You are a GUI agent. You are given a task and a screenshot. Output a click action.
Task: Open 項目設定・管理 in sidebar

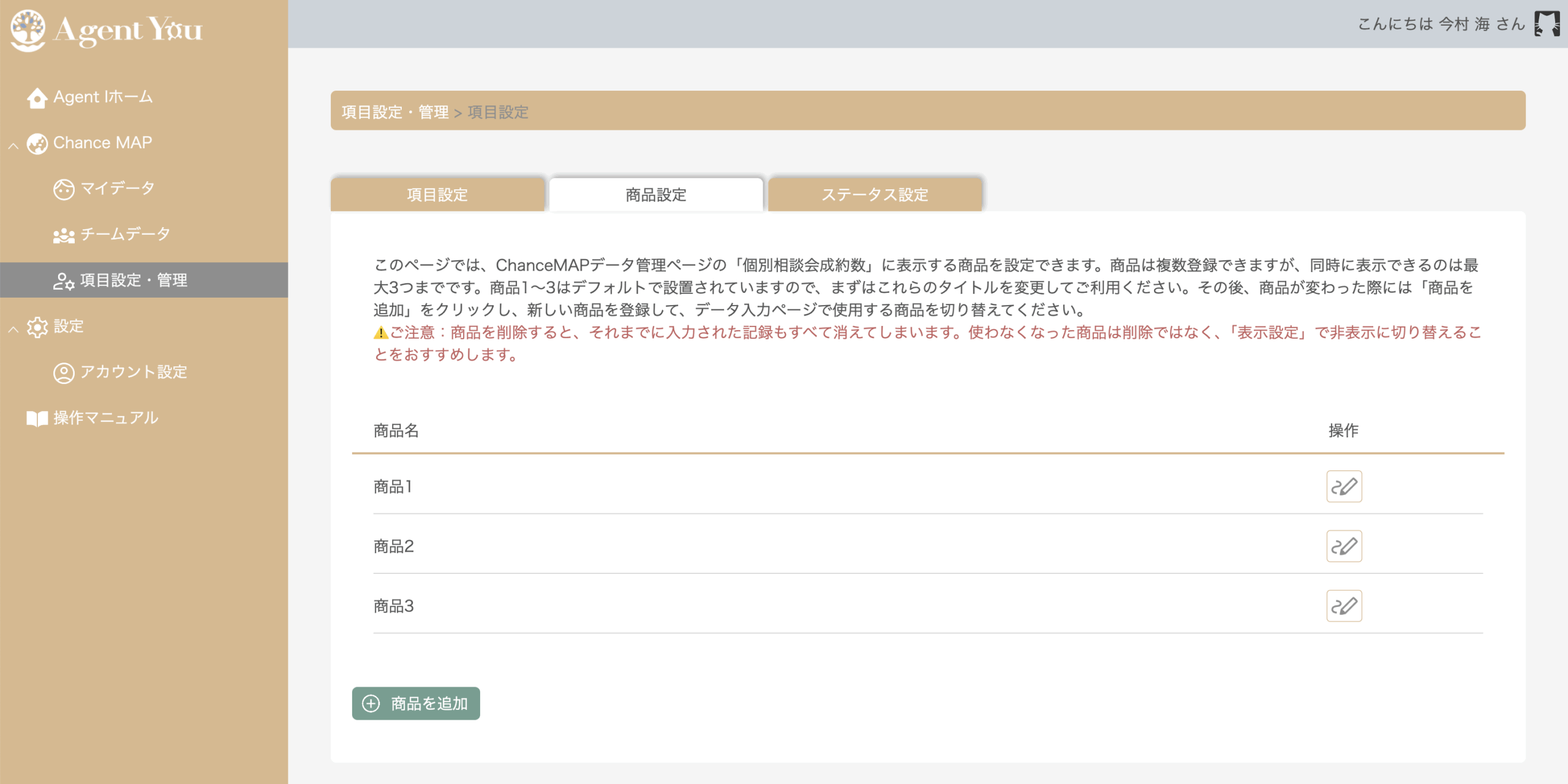click(134, 280)
